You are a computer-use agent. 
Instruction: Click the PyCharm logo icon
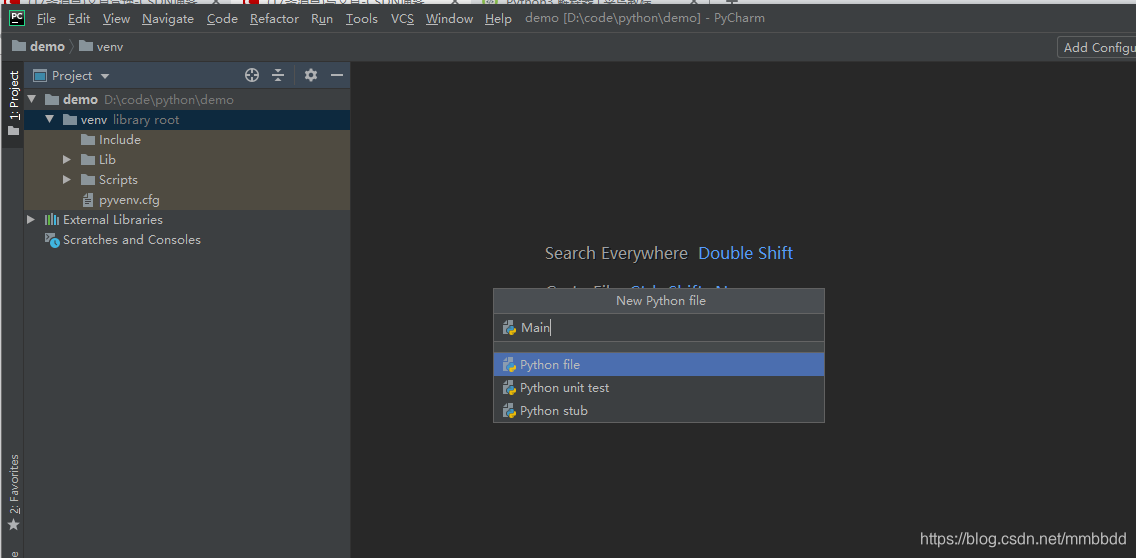click(x=17, y=18)
